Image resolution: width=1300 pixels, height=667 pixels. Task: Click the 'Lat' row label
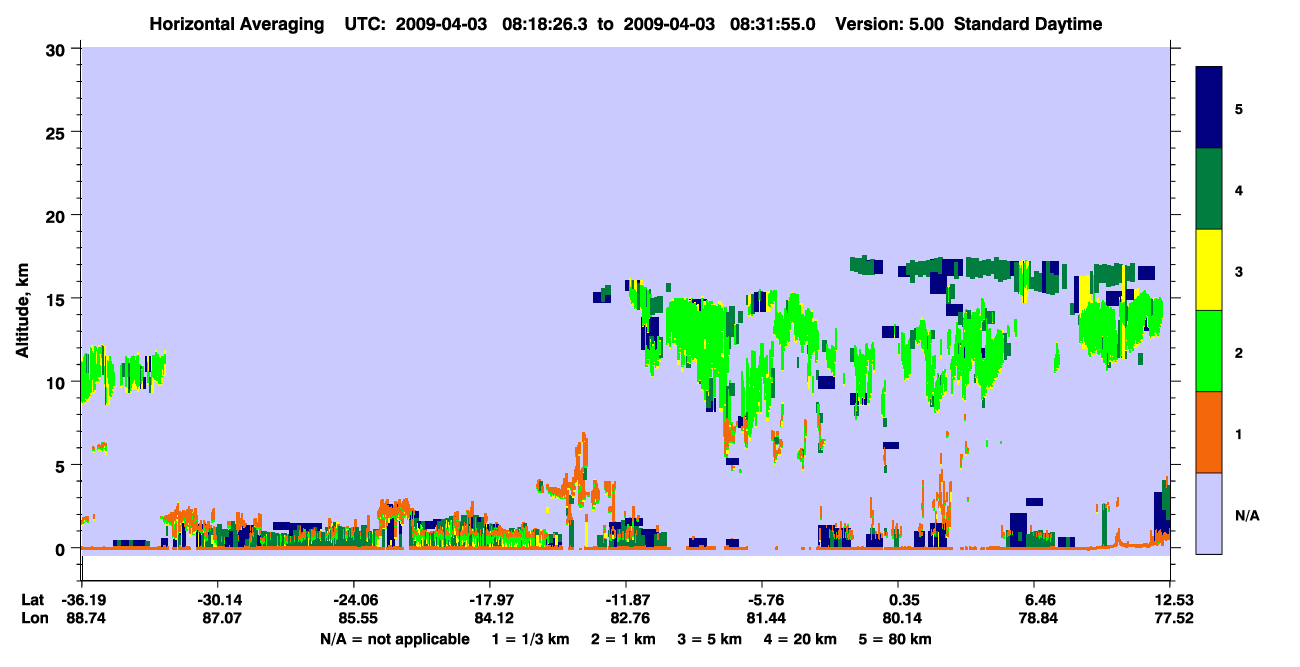click(x=32, y=600)
